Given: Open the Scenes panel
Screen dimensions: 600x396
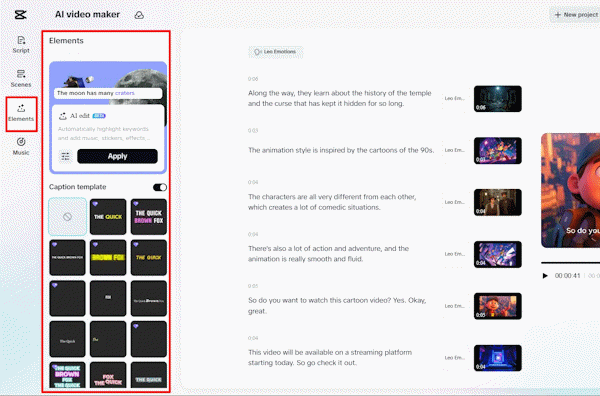Looking at the screenshot, I should (x=21, y=78).
